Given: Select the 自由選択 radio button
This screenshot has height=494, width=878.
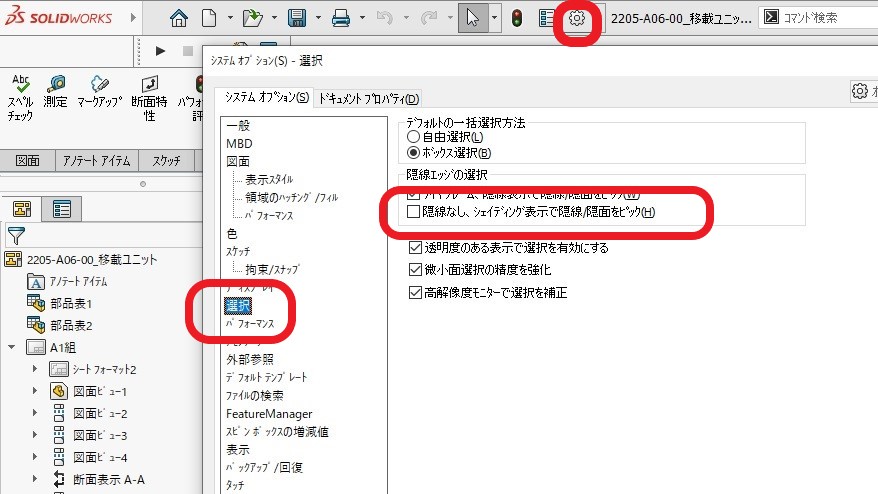Looking at the screenshot, I should pos(413,136).
